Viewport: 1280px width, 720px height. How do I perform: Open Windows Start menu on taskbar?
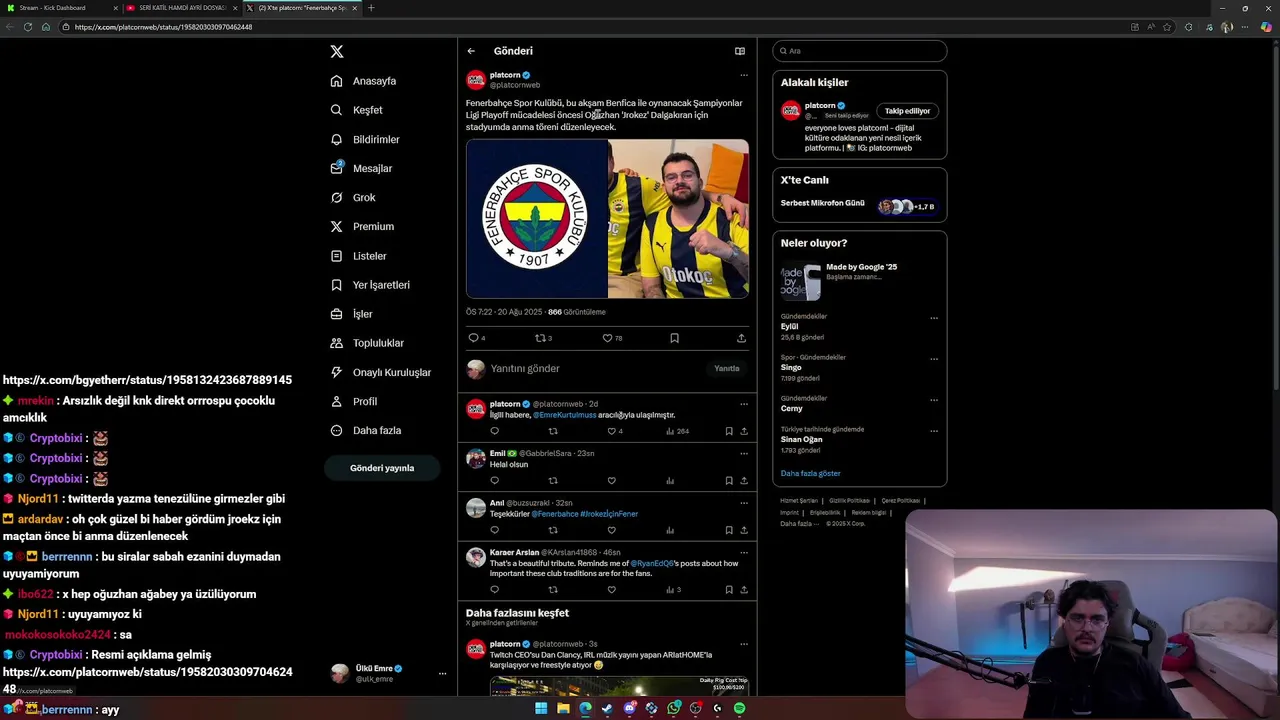[x=541, y=708]
